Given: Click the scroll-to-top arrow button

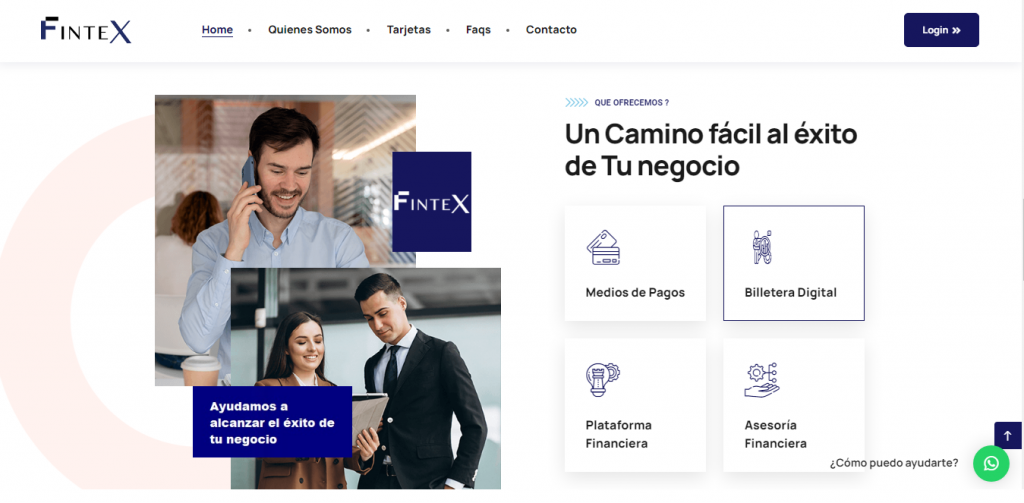Looking at the screenshot, I should [x=1007, y=436].
